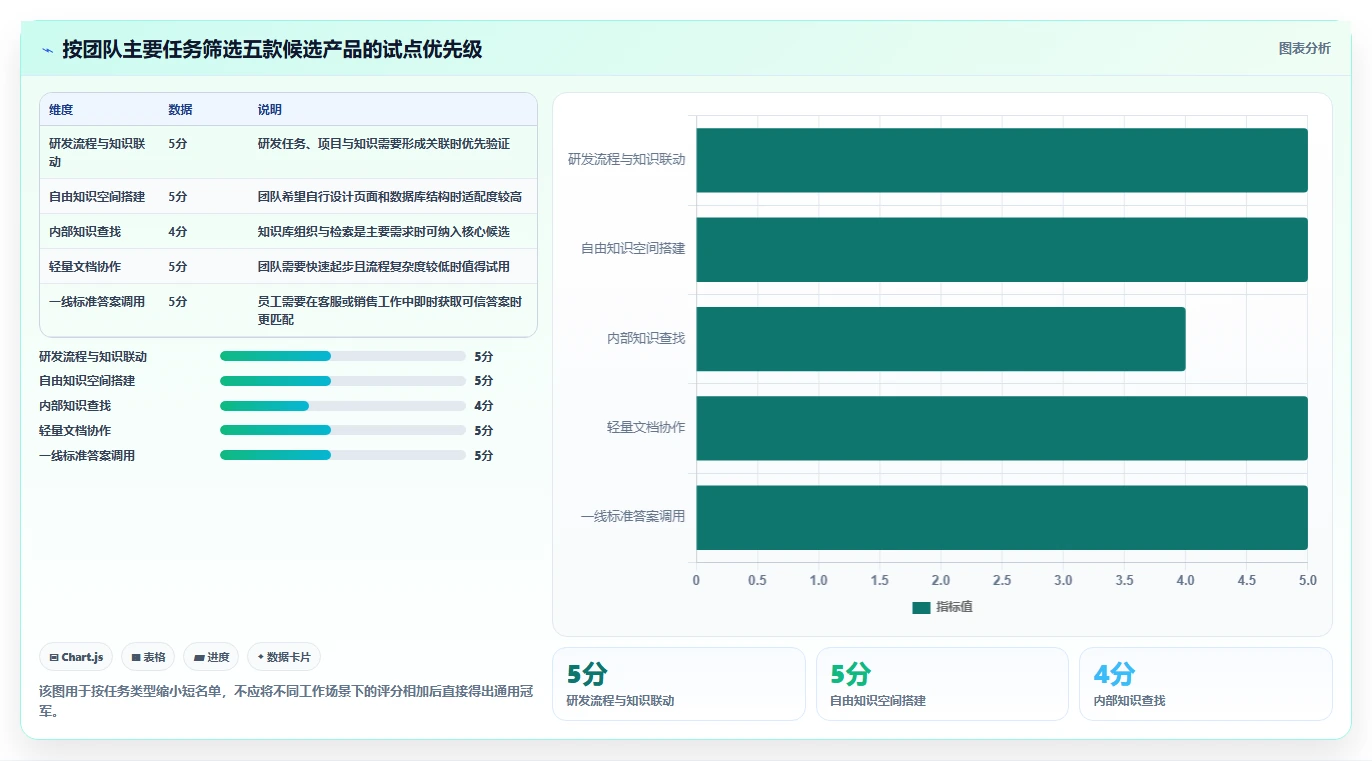This screenshot has width=1372, height=761.
Task: Open the 5分 自由知识空间搭建 data card
Action: click(x=942, y=684)
